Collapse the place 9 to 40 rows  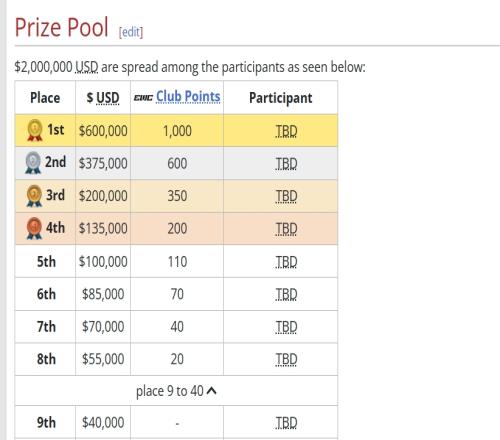176,391
